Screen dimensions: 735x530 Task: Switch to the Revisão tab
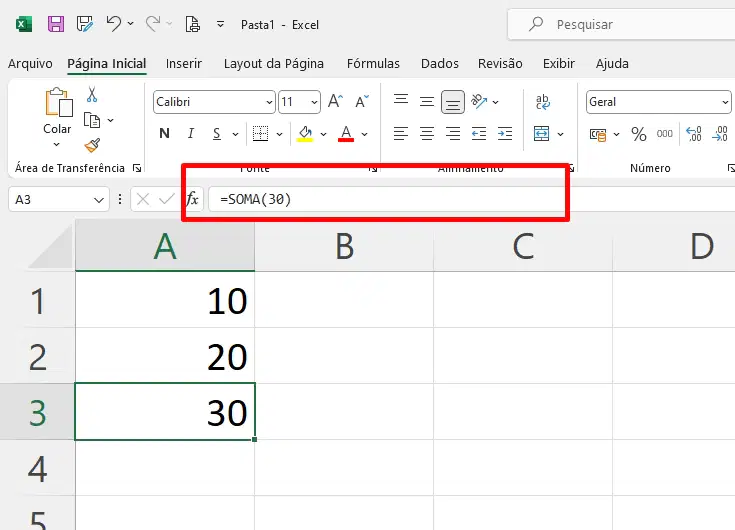click(500, 64)
